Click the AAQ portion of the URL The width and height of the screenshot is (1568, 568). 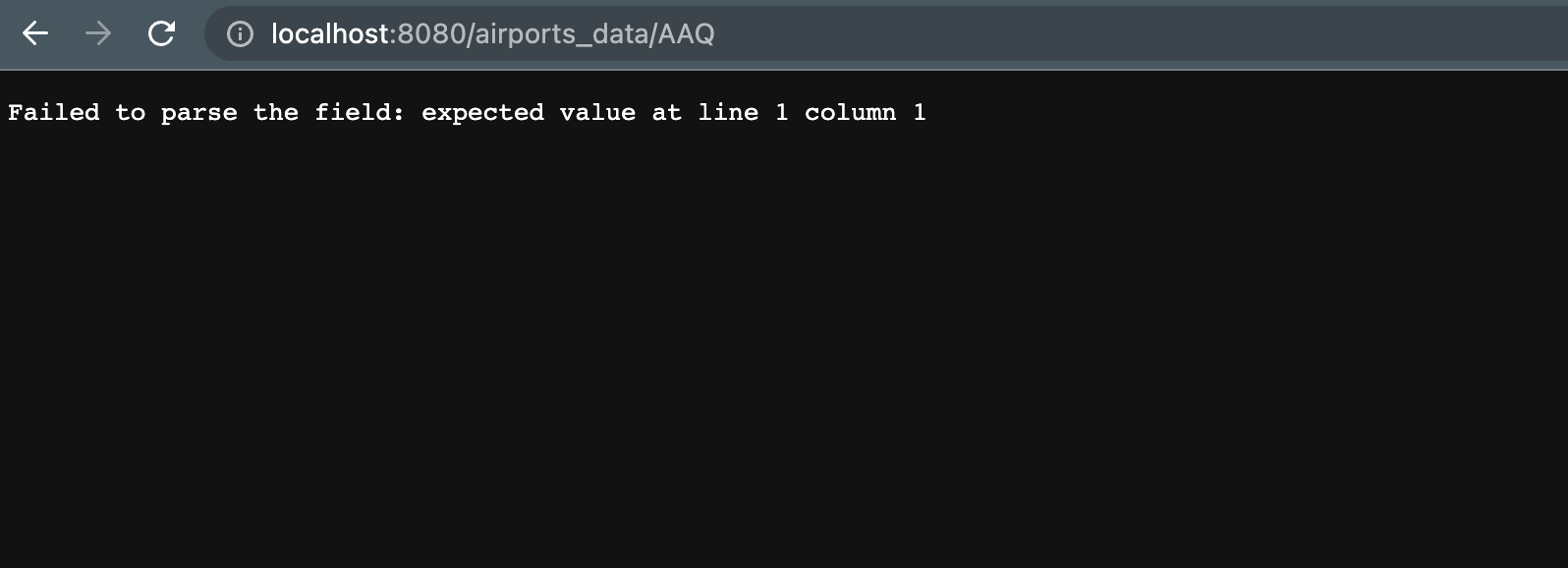coord(687,34)
